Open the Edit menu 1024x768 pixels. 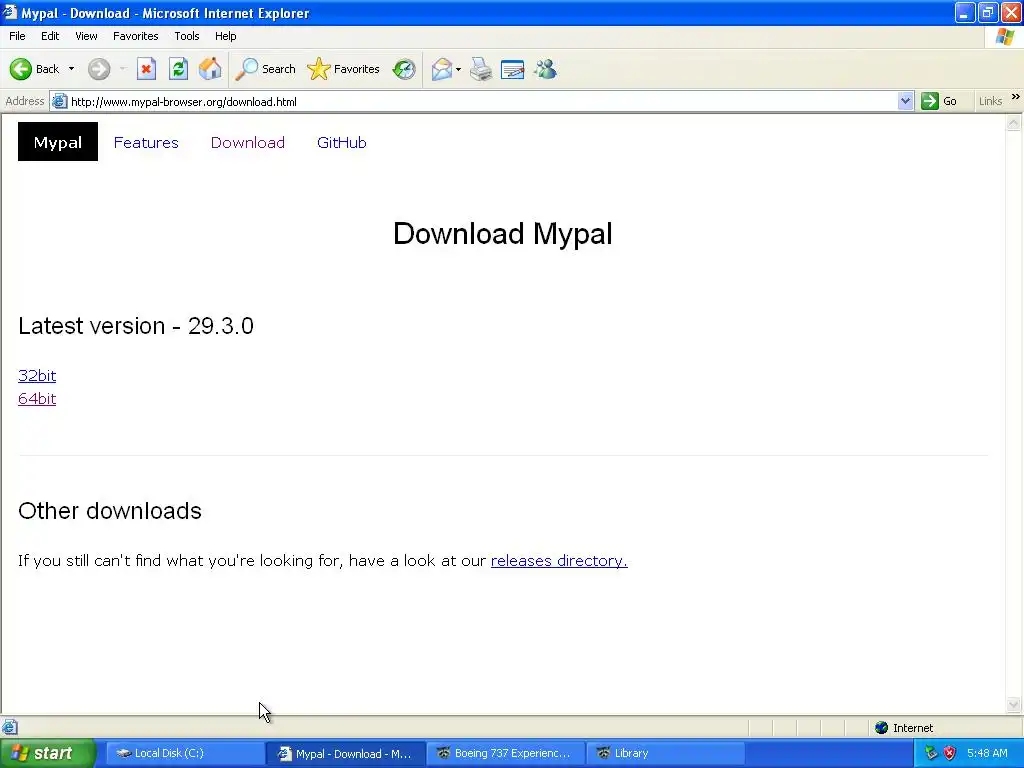(50, 36)
